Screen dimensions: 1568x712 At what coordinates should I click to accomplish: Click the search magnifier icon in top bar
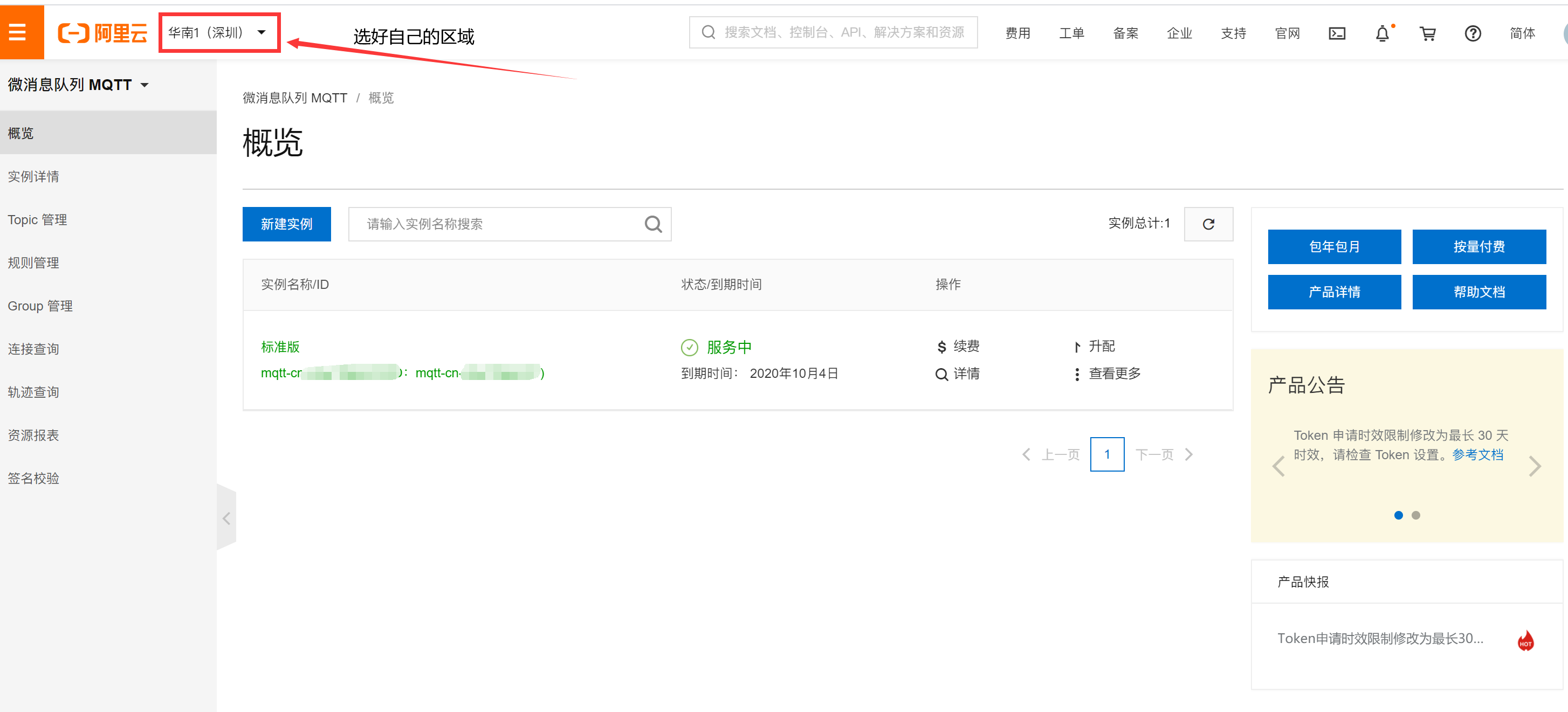707,33
